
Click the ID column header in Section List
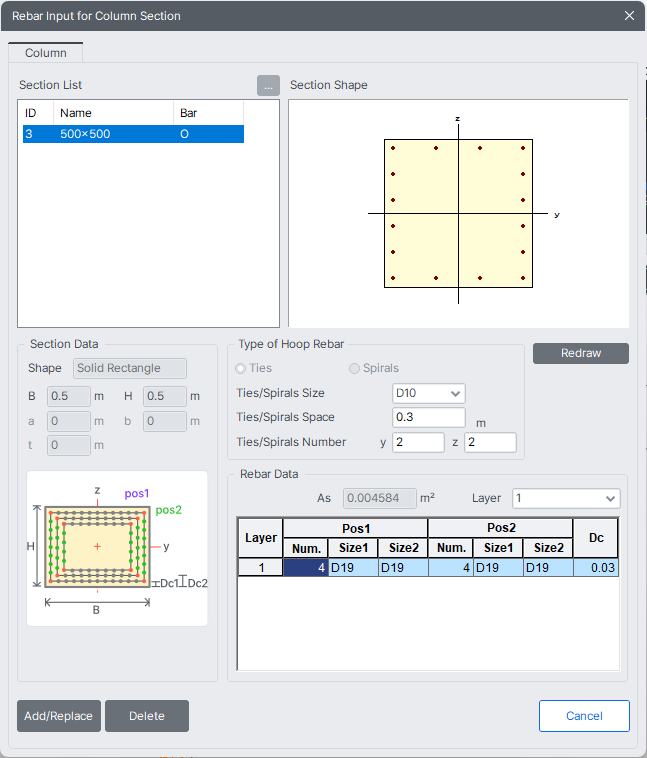click(38, 113)
